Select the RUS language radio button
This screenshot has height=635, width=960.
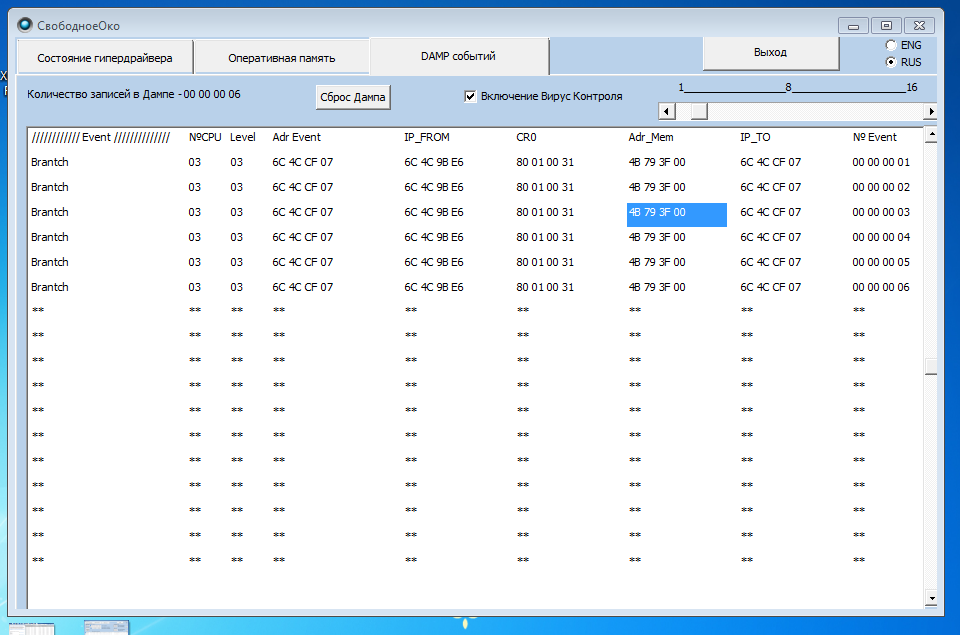pyautogui.click(x=891, y=62)
